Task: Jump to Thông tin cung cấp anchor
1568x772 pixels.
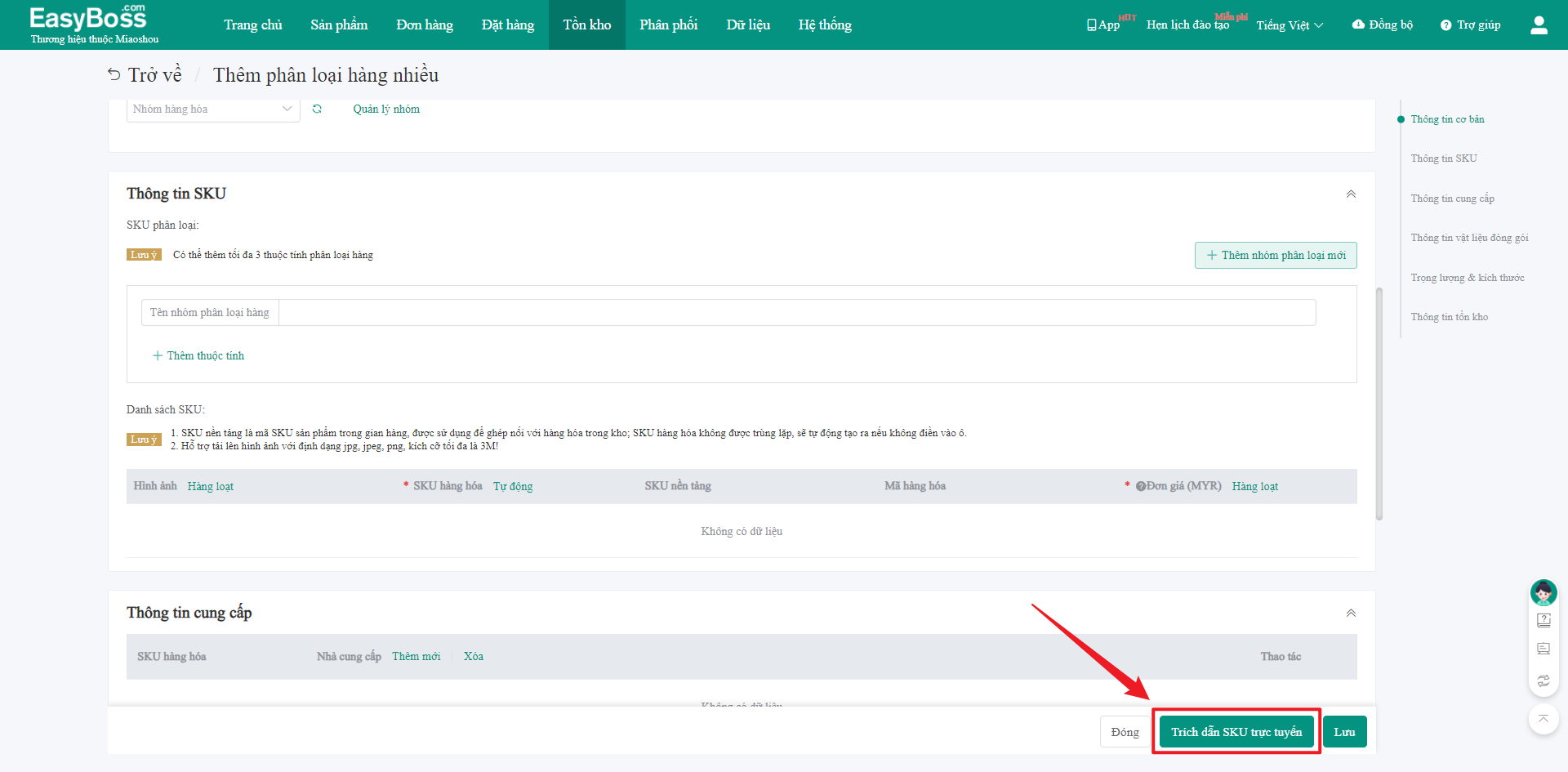Action: tap(1452, 199)
